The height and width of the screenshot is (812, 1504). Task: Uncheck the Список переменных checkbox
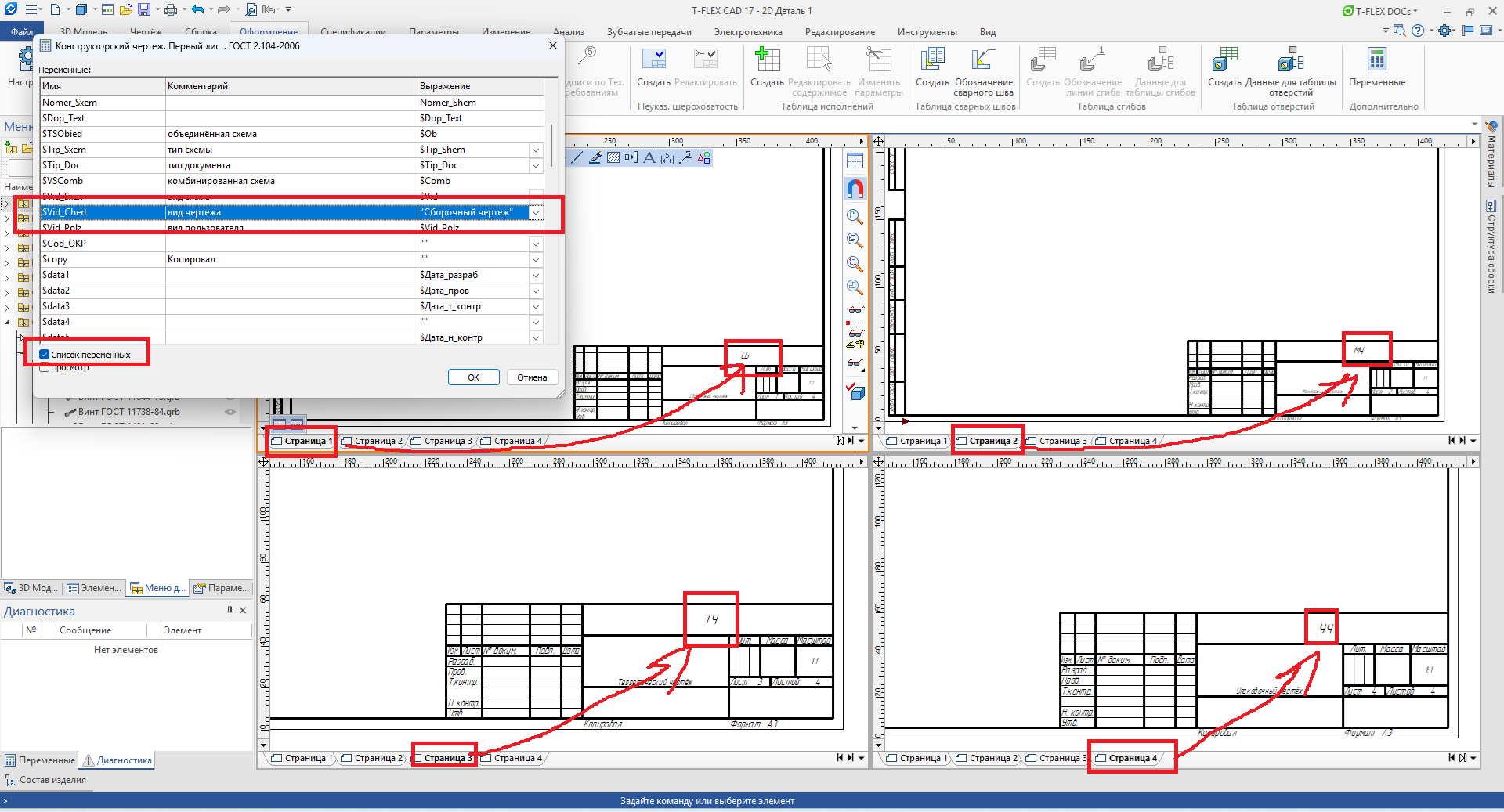[x=45, y=355]
